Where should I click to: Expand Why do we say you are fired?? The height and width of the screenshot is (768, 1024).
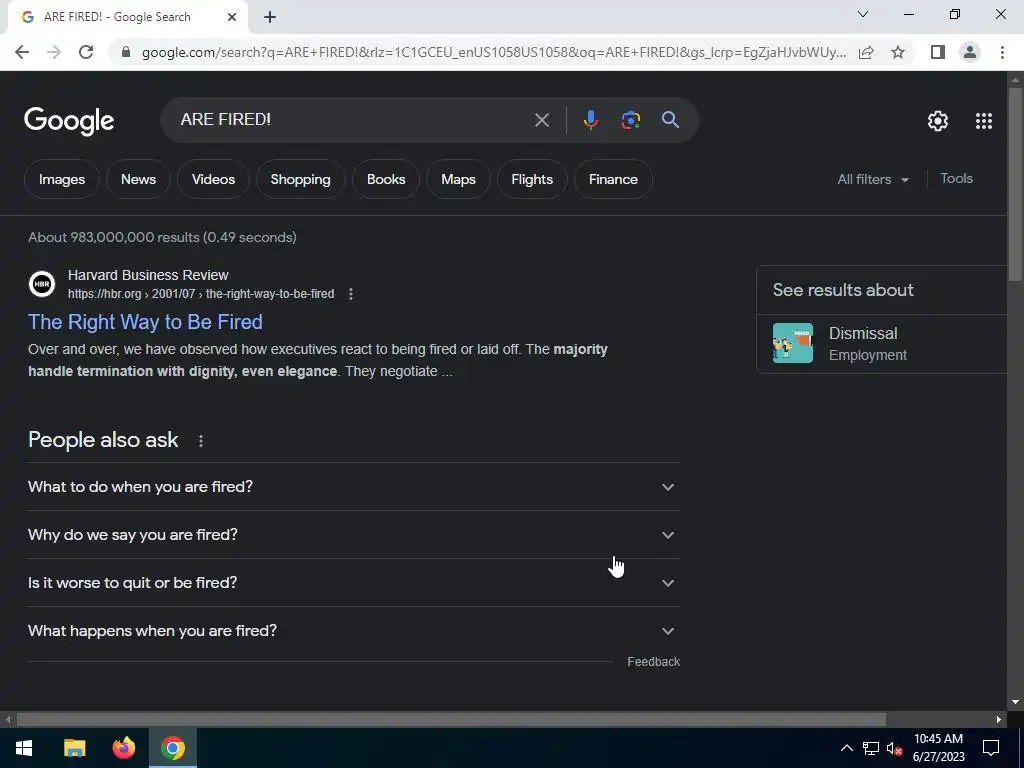[x=353, y=535]
